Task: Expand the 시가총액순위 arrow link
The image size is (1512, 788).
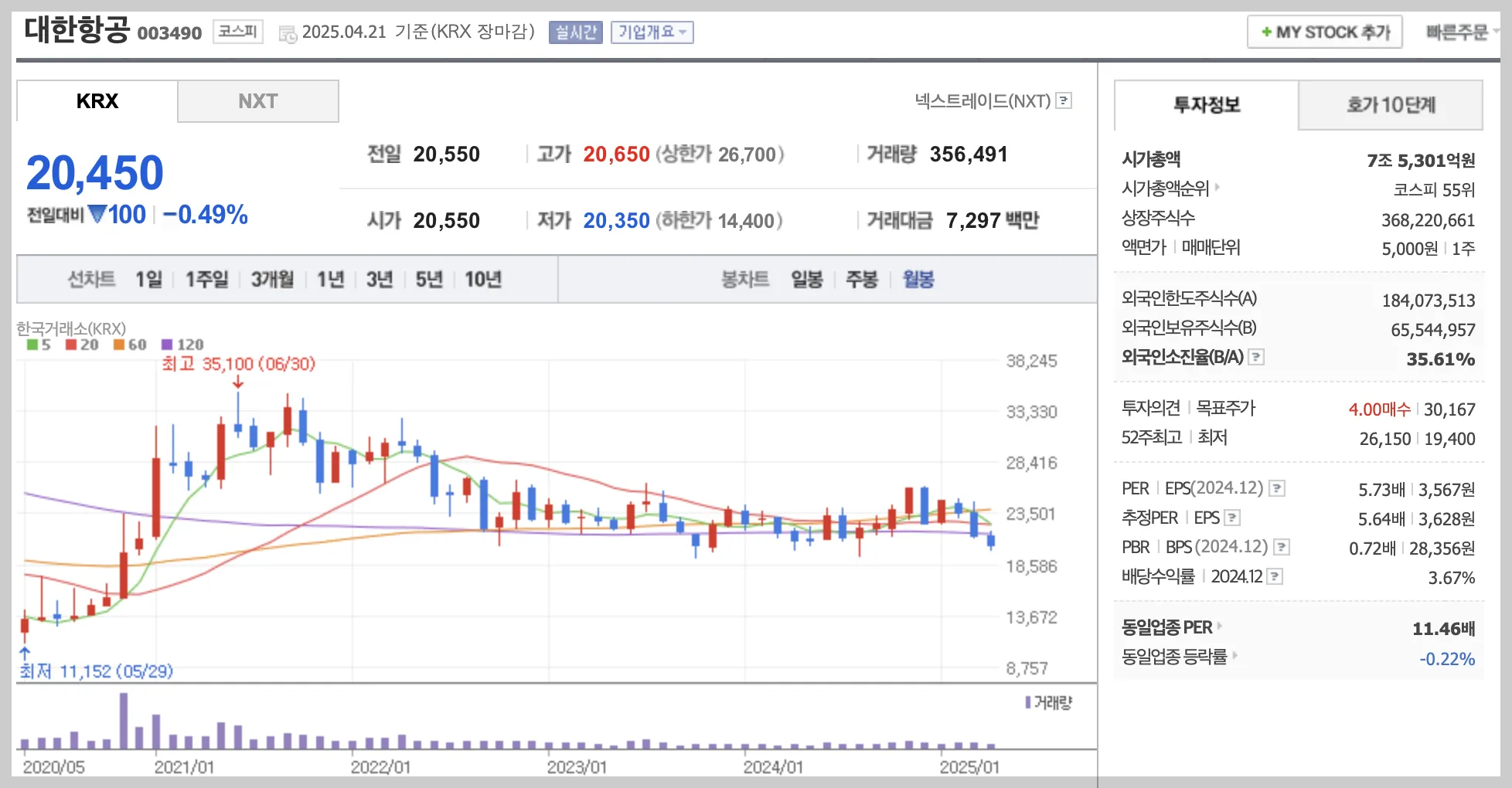Action: (1217, 187)
